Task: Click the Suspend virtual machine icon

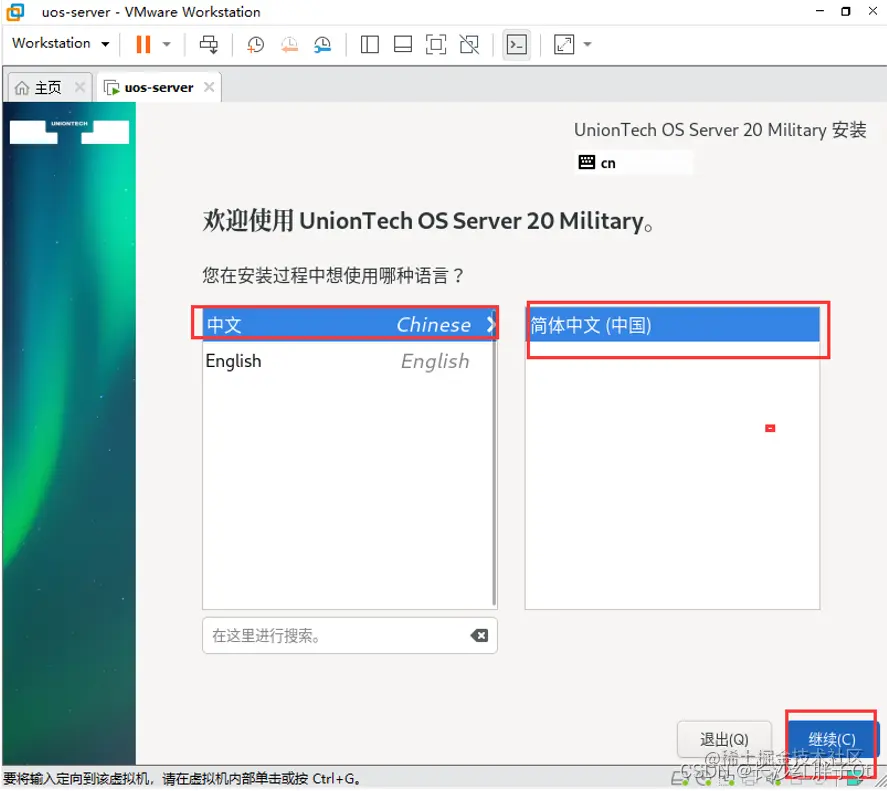Action: (x=141, y=45)
